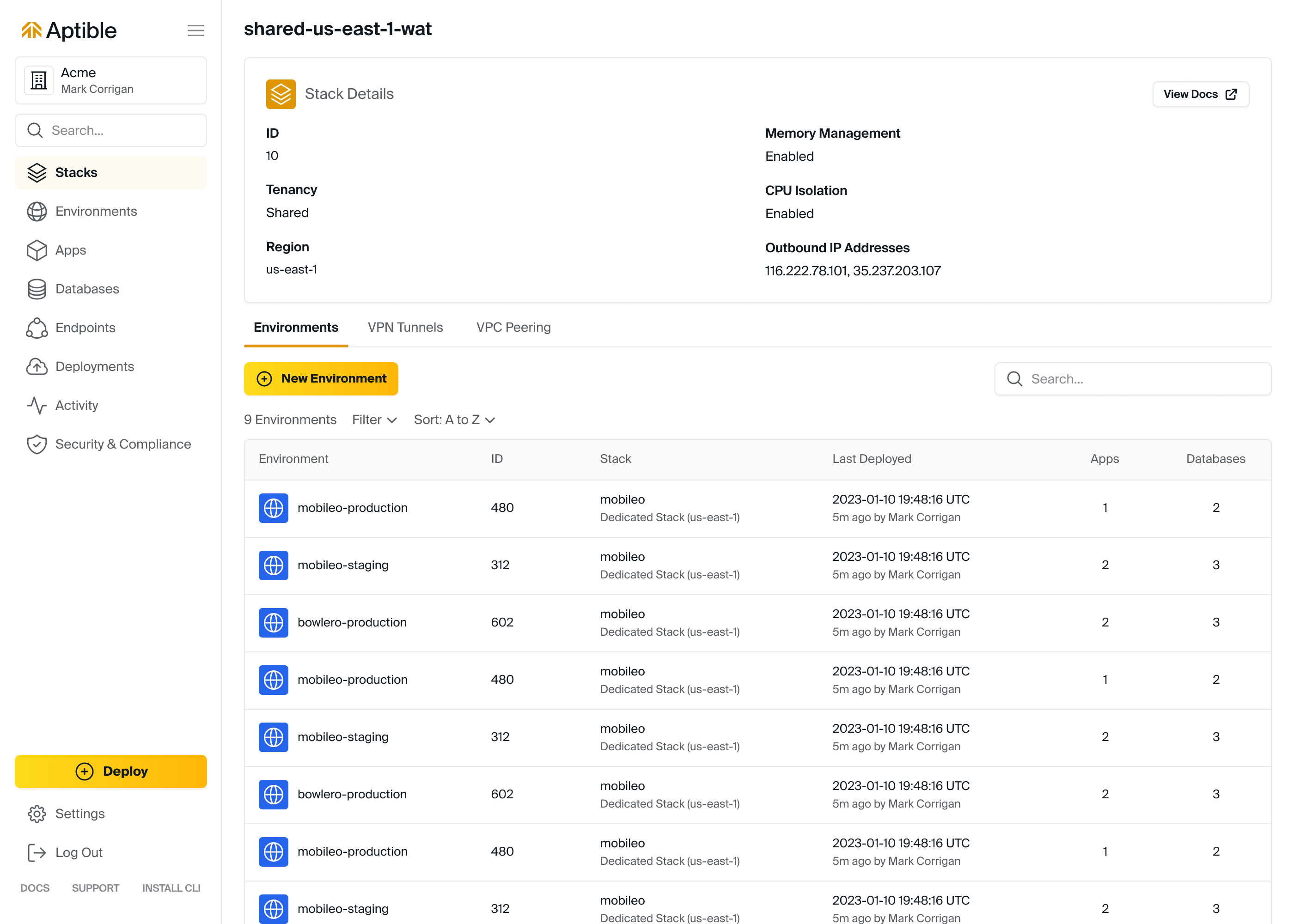The height and width of the screenshot is (924, 1294).
Task: Click the magnifier icon in sidebar search
Action: pos(35,130)
